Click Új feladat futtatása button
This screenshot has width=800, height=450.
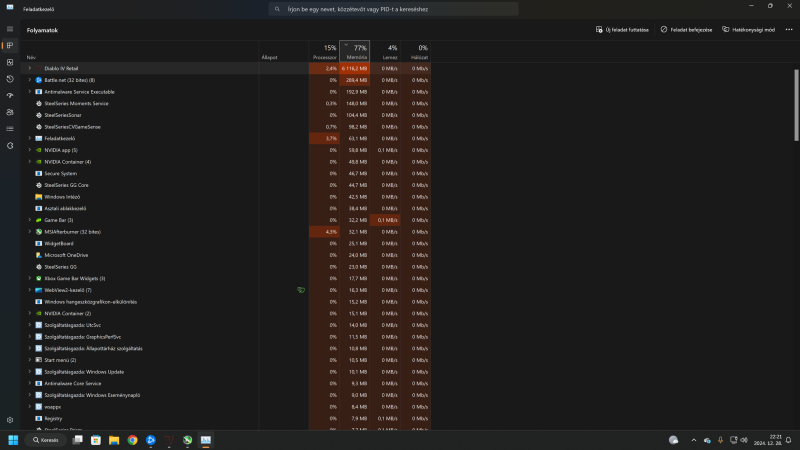(x=622, y=30)
